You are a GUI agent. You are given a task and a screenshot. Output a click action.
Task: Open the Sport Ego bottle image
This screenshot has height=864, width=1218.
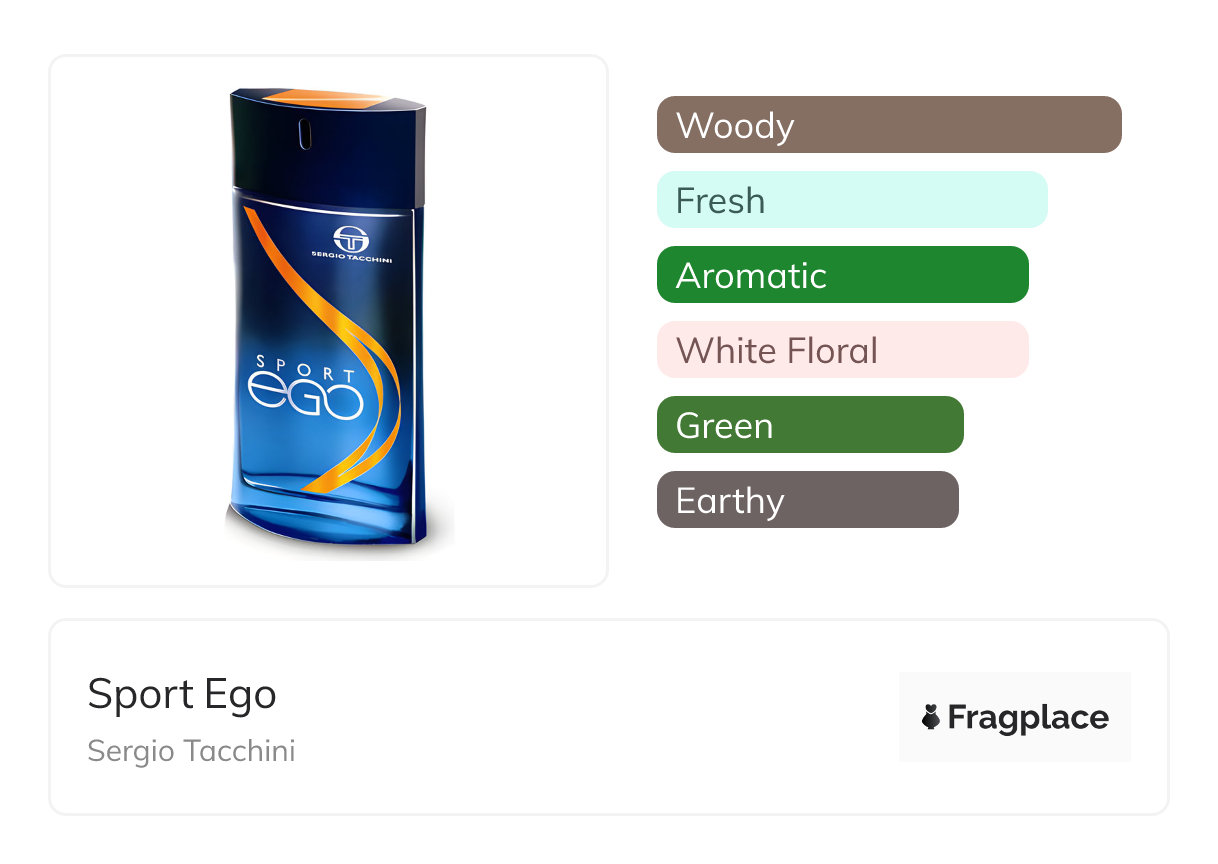pyautogui.click(x=329, y=320)
